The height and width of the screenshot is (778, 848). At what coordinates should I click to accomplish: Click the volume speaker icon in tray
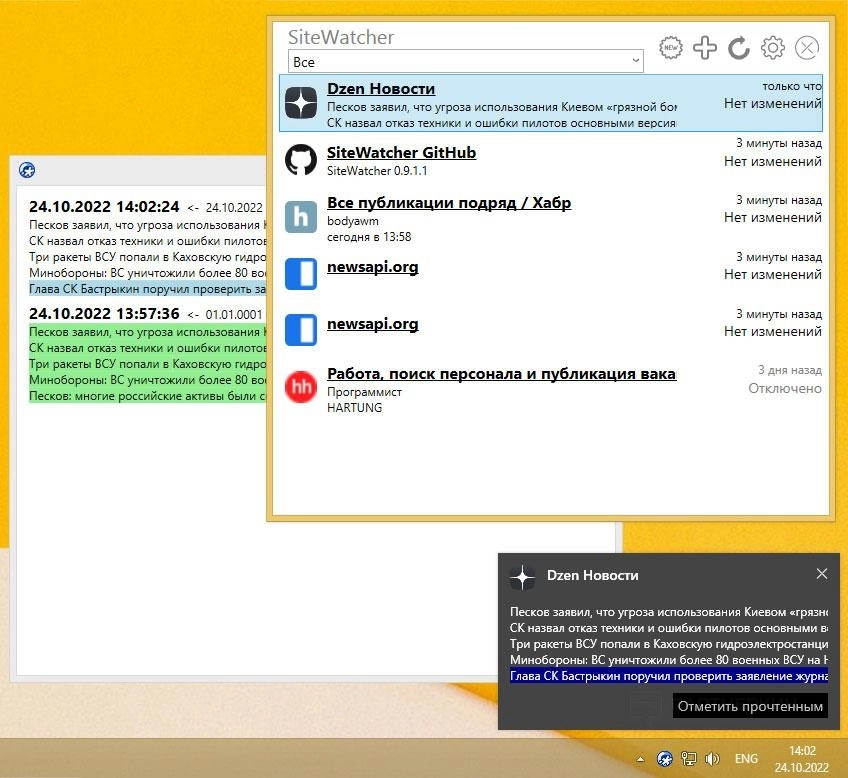coord(714,758)
